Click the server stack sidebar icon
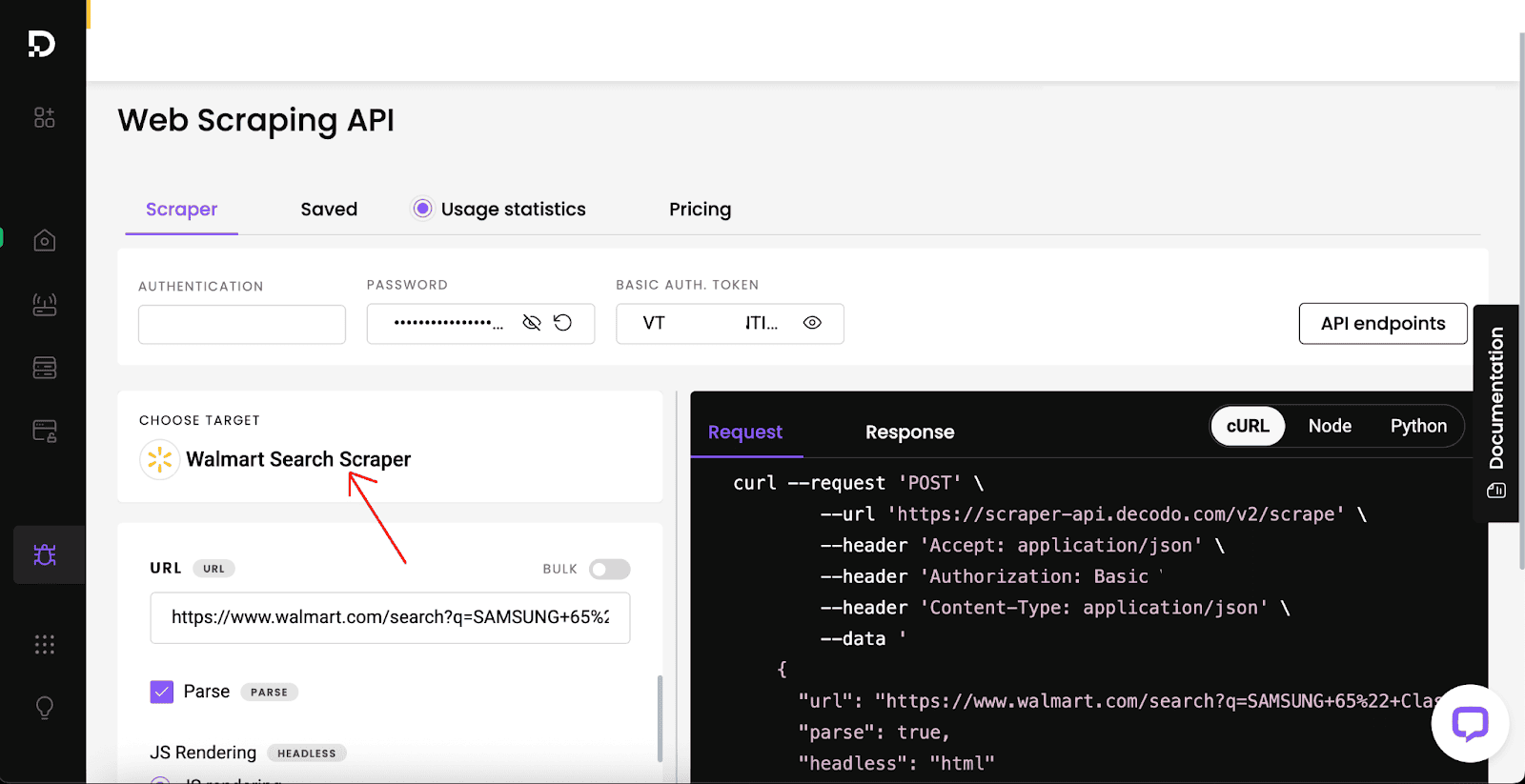Screen dimensions: 1525x784 [x=44, y=368]
